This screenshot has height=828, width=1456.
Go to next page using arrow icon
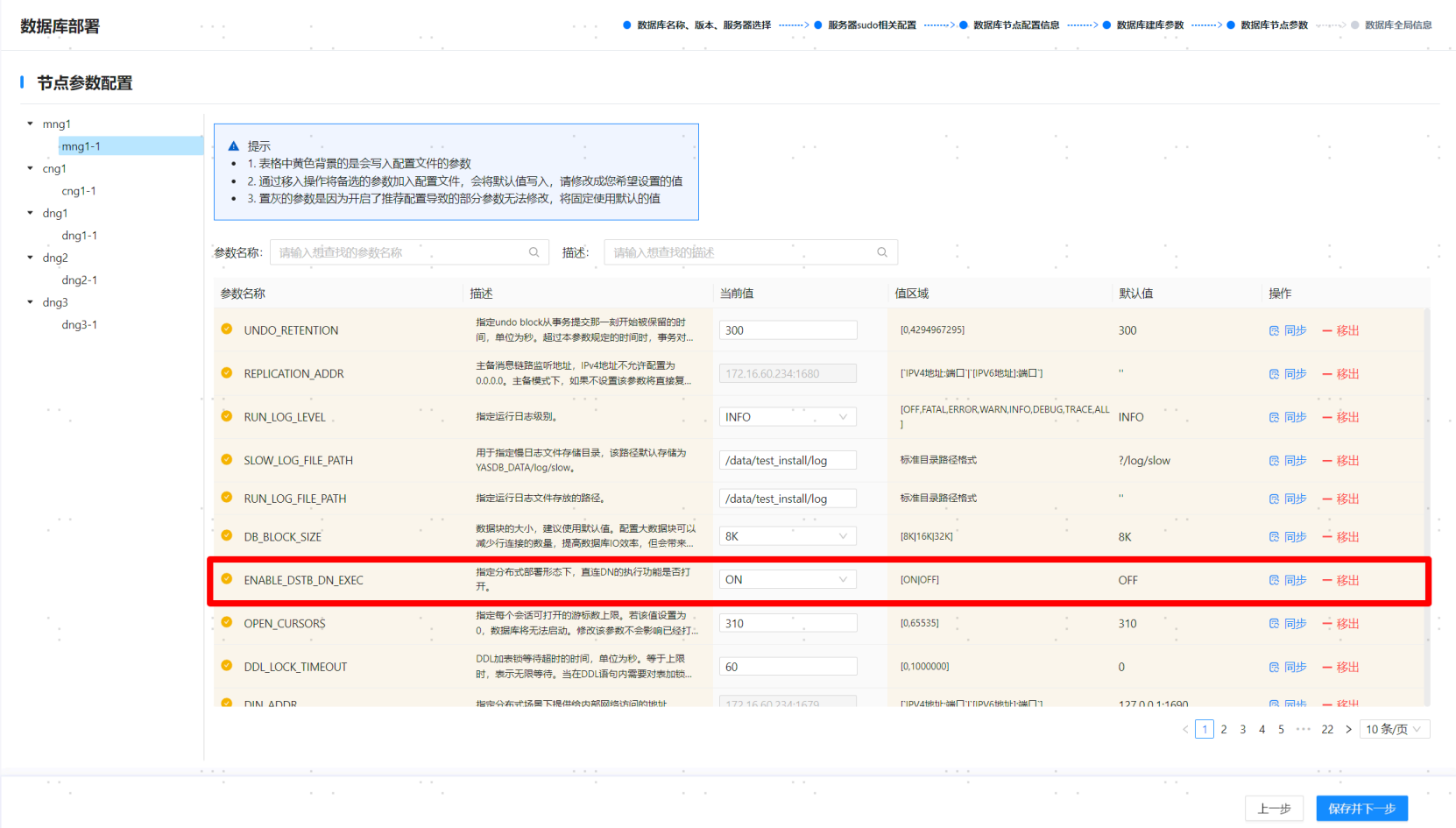coord(1348,729)
